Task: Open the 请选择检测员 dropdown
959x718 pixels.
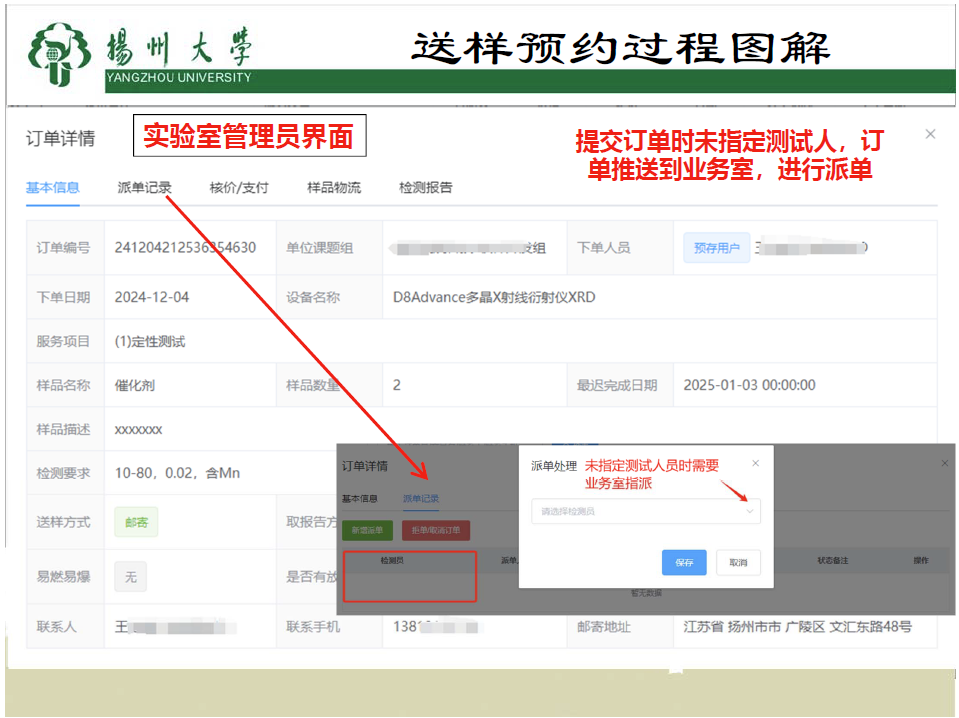Action: [640, 511]
